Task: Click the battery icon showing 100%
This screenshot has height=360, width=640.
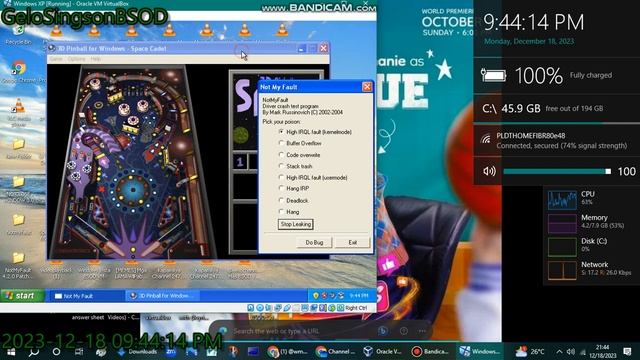Action: pyautogui.click(x=493, y=76)
